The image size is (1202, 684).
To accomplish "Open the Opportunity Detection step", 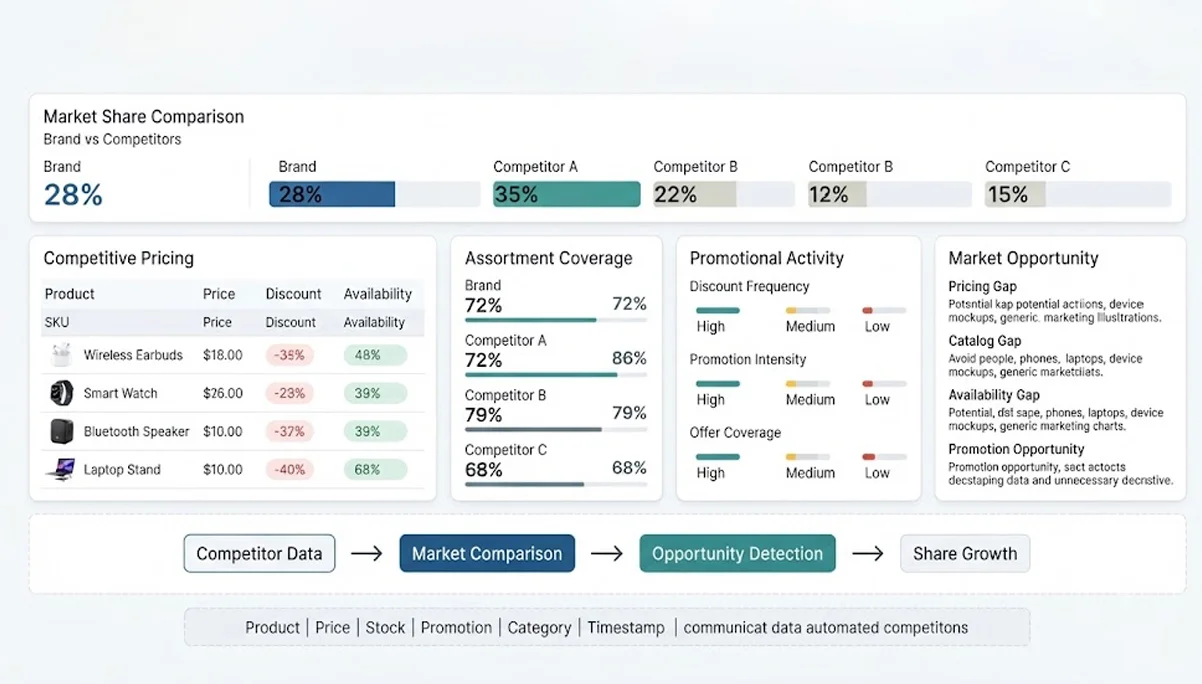I will click(x=737, y=553).
